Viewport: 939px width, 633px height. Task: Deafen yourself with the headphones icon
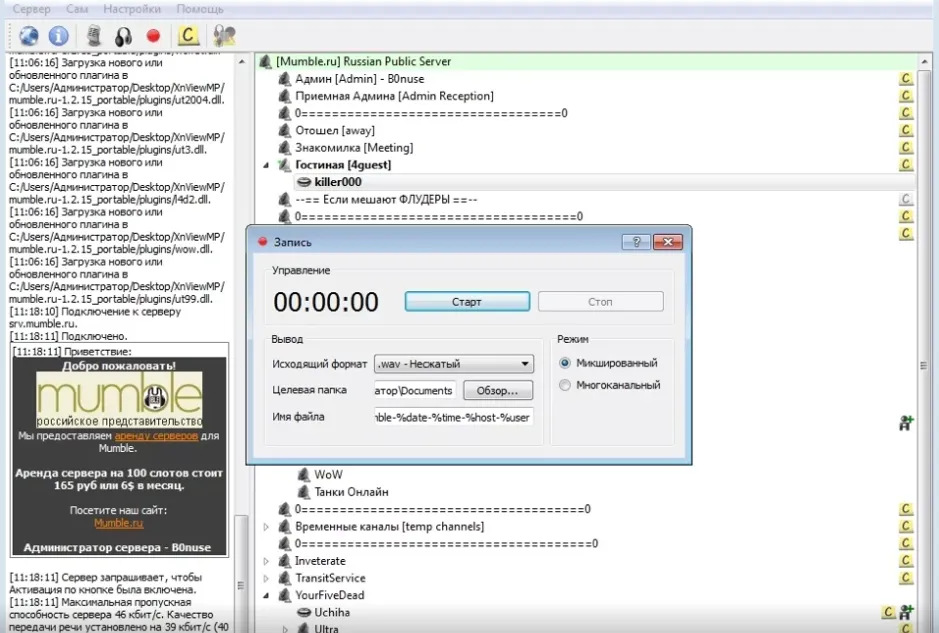123,37
